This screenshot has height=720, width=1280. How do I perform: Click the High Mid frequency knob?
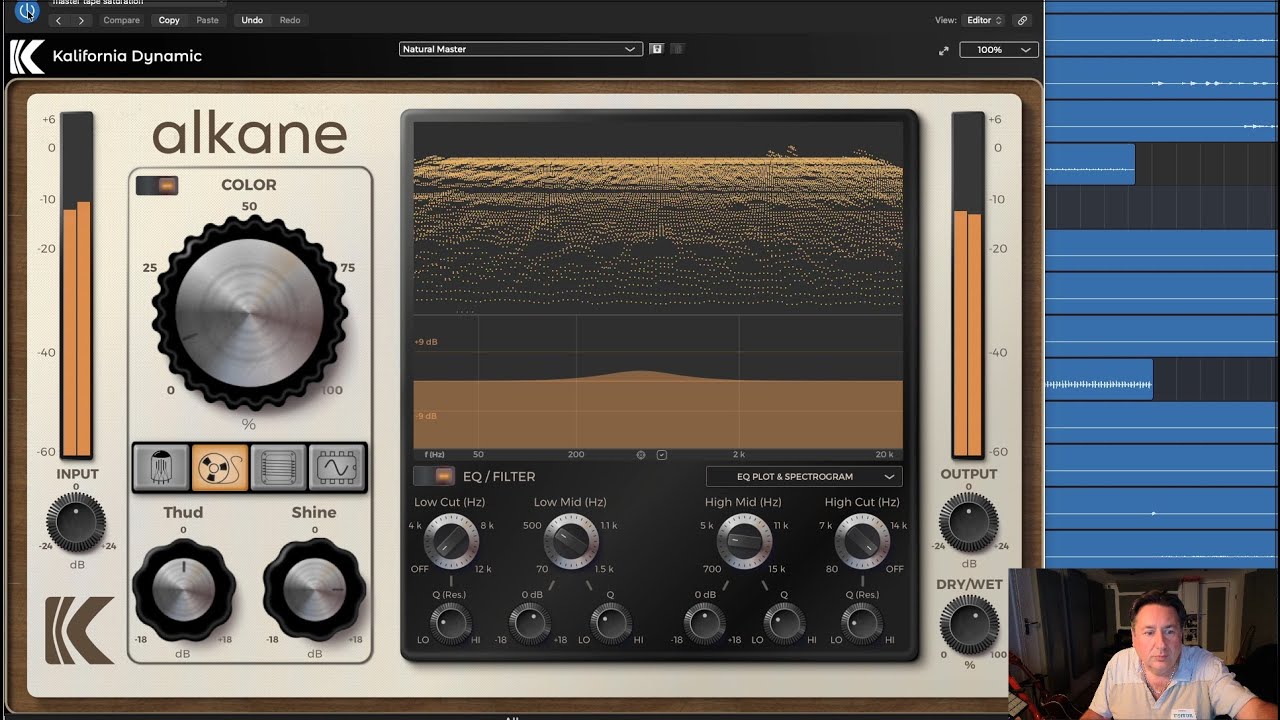[744, 542]
